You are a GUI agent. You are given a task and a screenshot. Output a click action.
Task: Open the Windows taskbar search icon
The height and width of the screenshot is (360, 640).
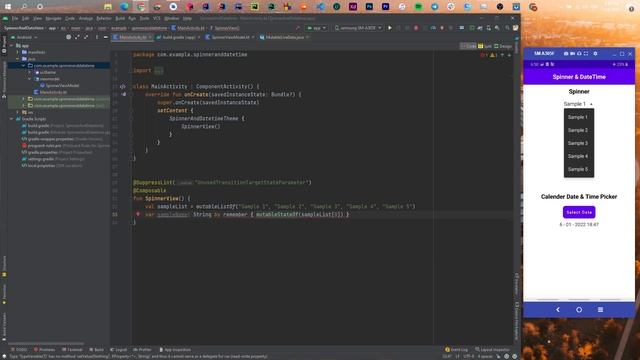24,7
